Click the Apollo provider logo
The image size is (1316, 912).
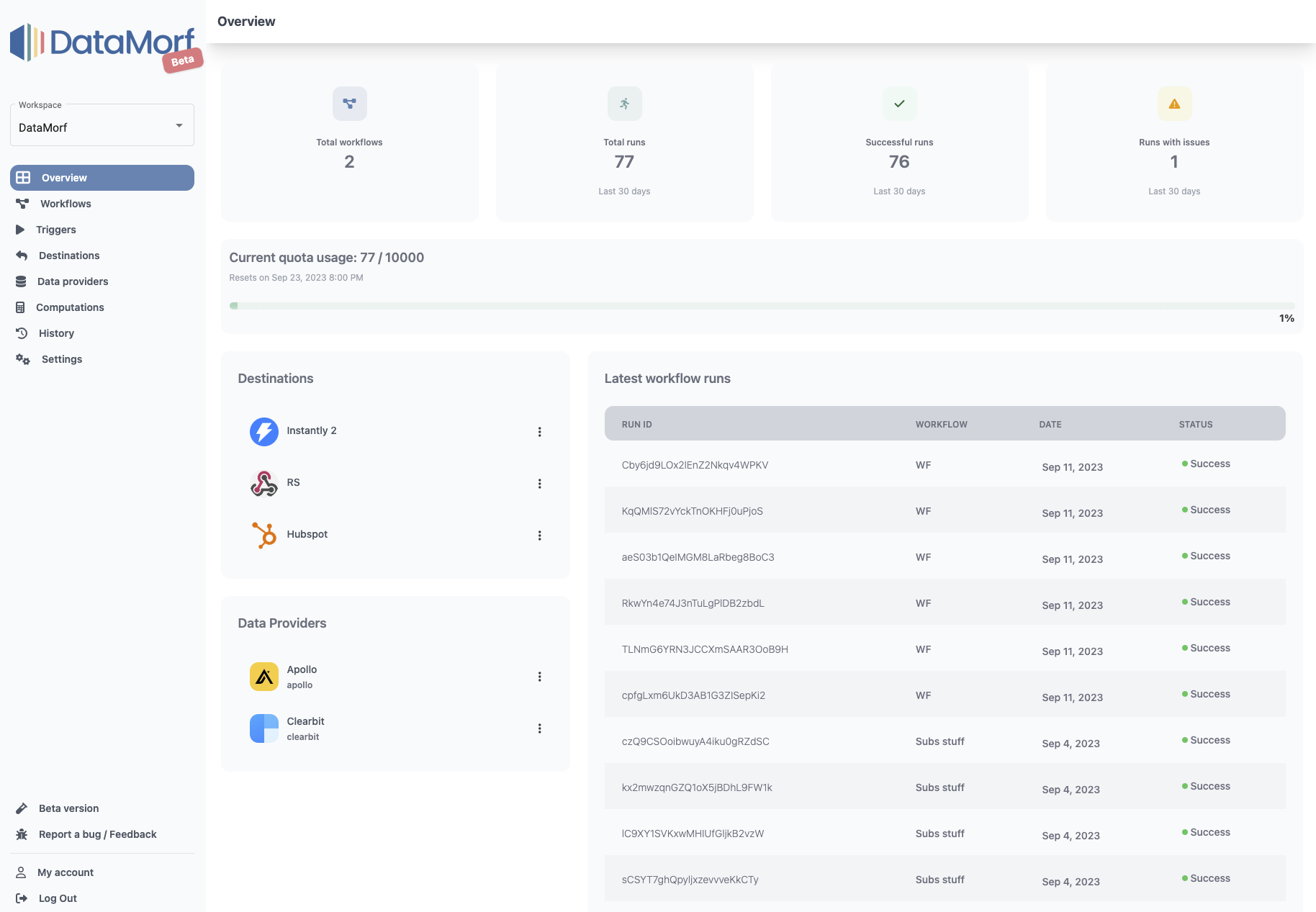point(264,677)
